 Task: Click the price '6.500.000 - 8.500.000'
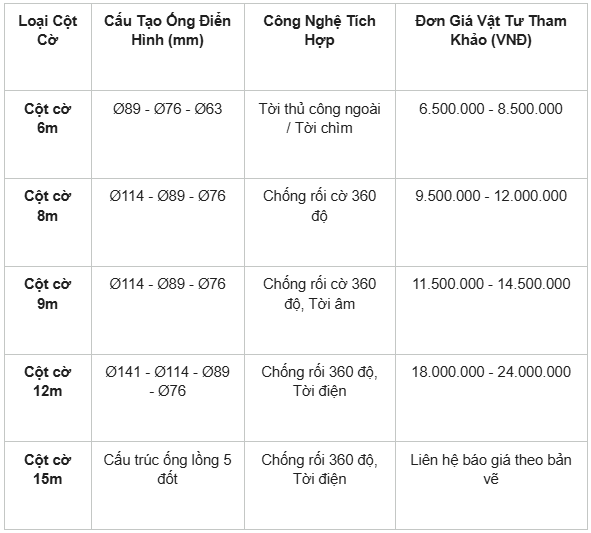click(491, 109)
